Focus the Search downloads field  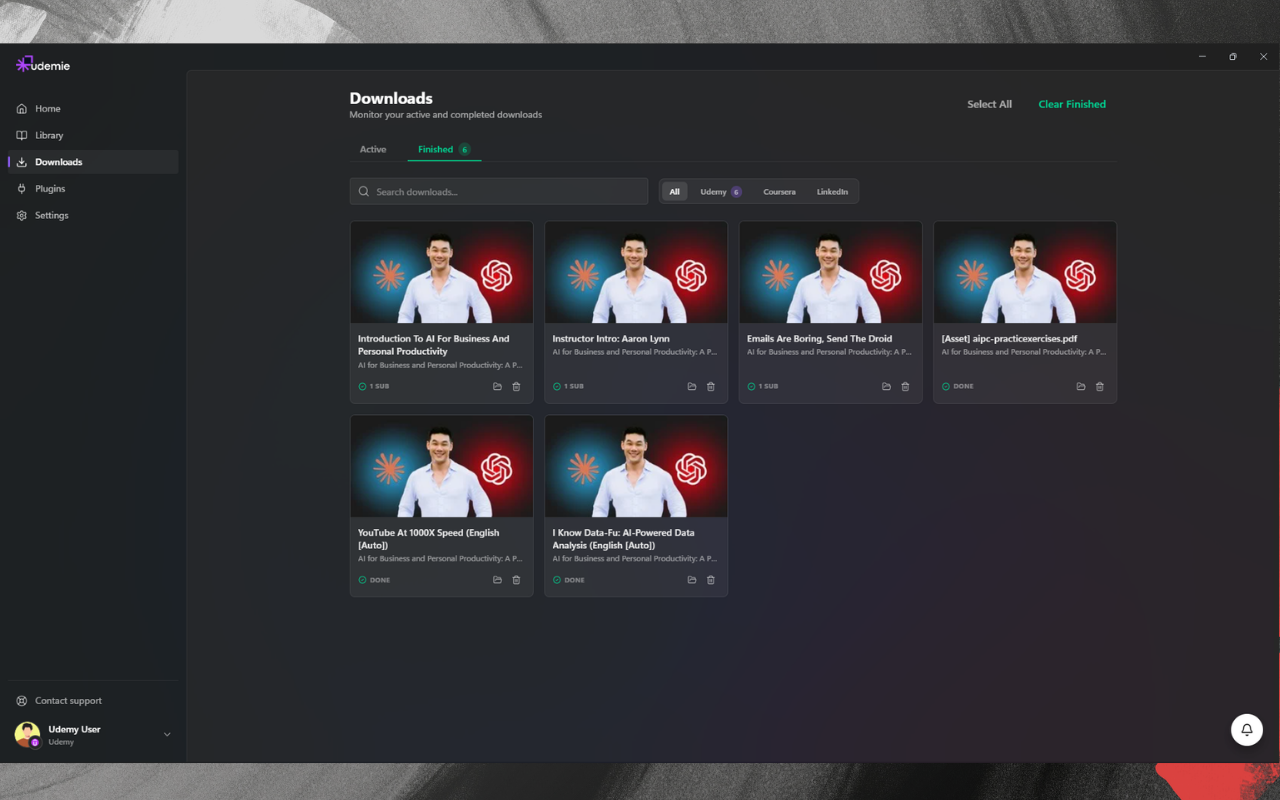pyautogui.click(x=499, y=192)
